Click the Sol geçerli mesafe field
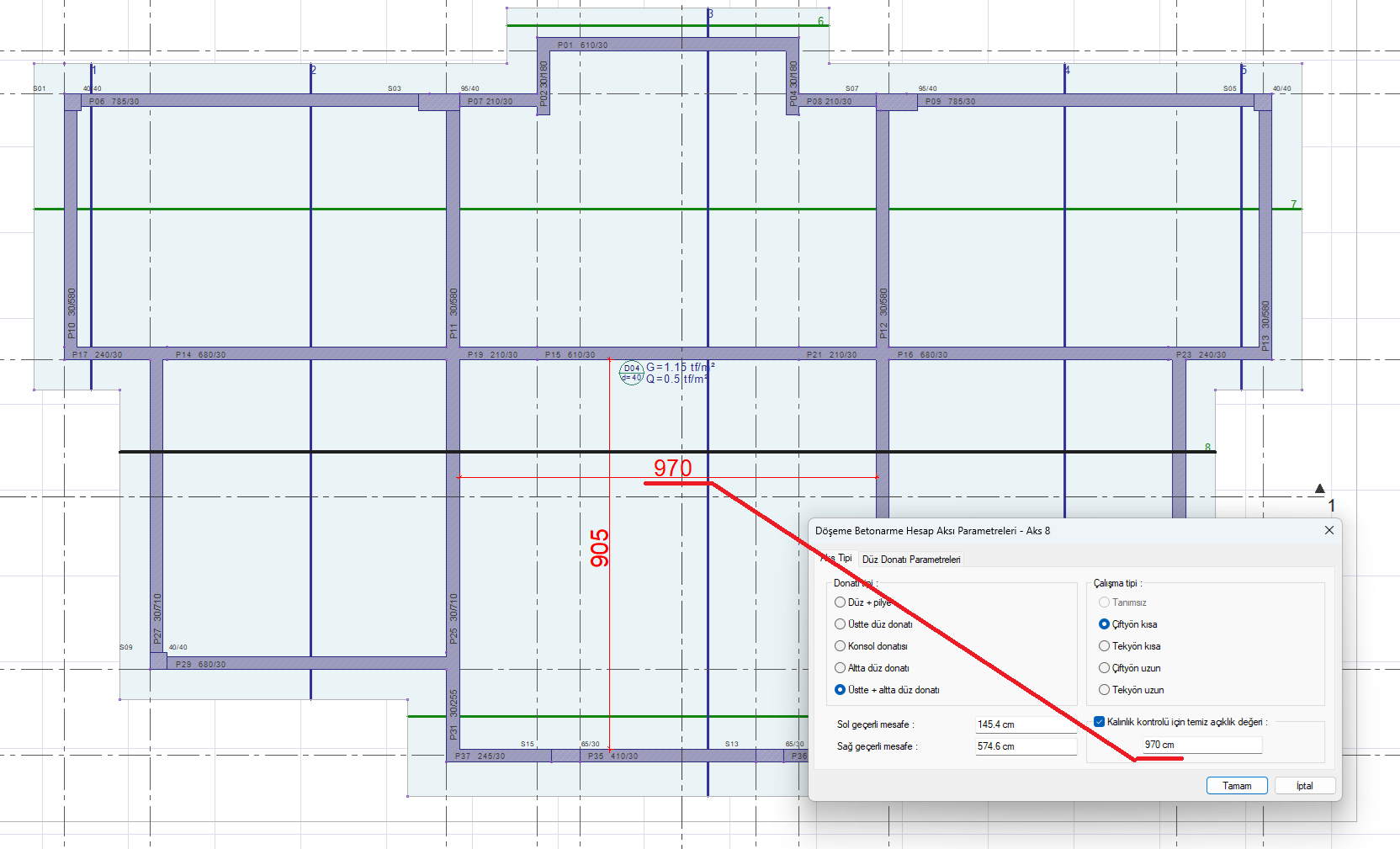The image size is (1400, 849). (x=1025, y=724)
